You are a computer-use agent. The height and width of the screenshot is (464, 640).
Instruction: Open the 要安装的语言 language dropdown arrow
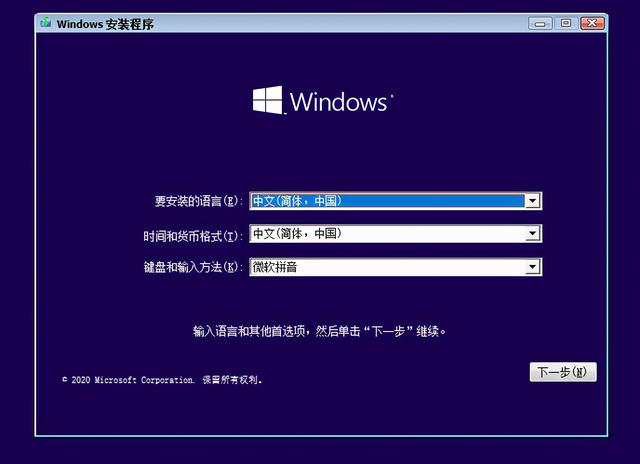tap(532, 201)
